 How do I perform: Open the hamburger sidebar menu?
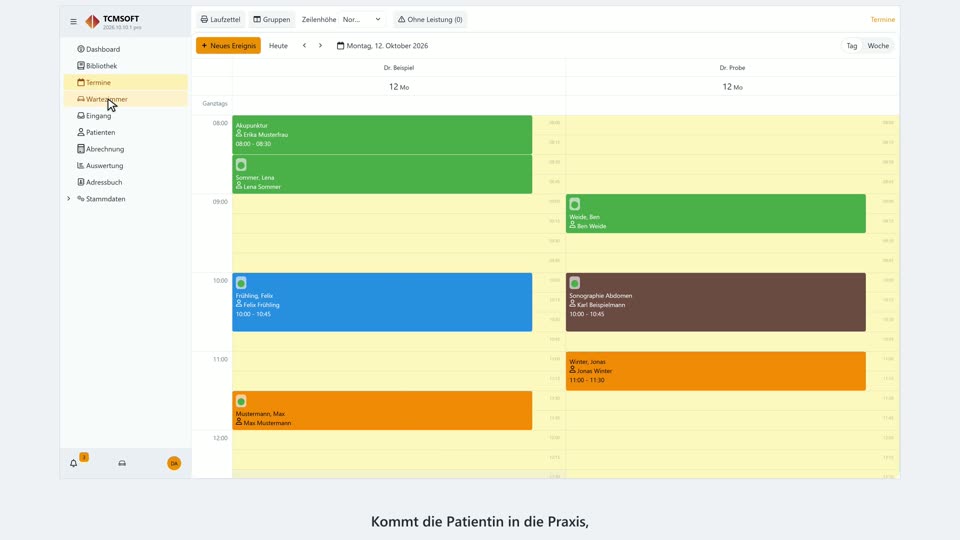coord(73,21)
